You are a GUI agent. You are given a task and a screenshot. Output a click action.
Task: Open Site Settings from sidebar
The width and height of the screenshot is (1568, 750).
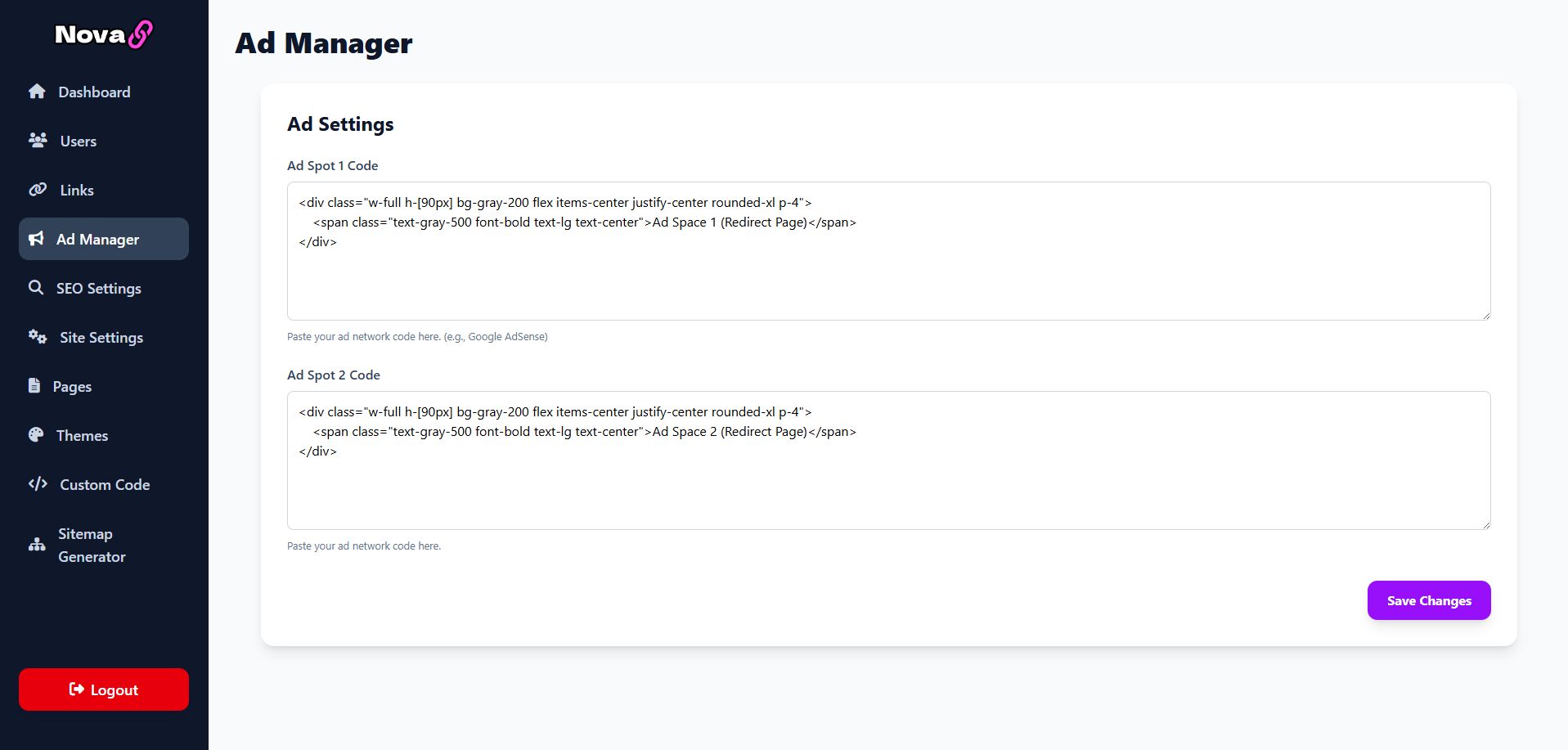(101, 338)
